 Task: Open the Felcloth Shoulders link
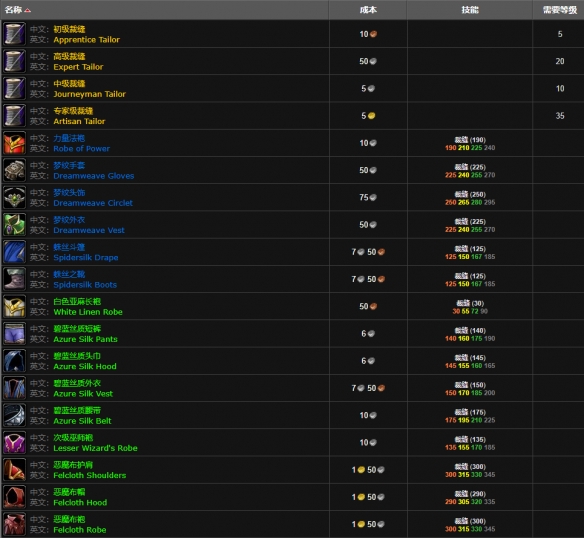point(90,475)
